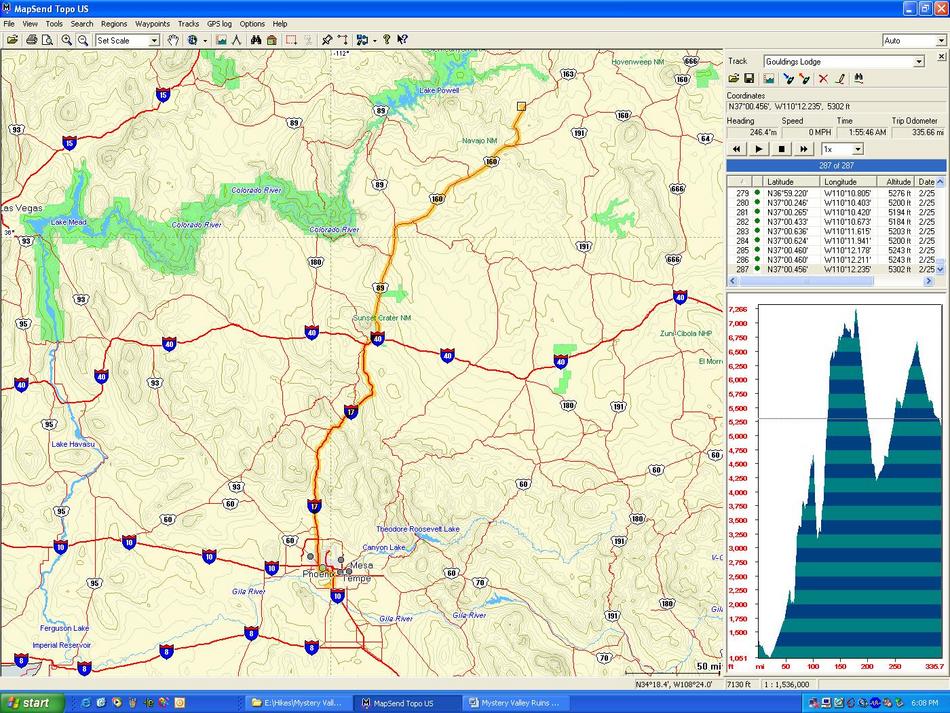Open the Auto dropdown at top right

(940, 41)
